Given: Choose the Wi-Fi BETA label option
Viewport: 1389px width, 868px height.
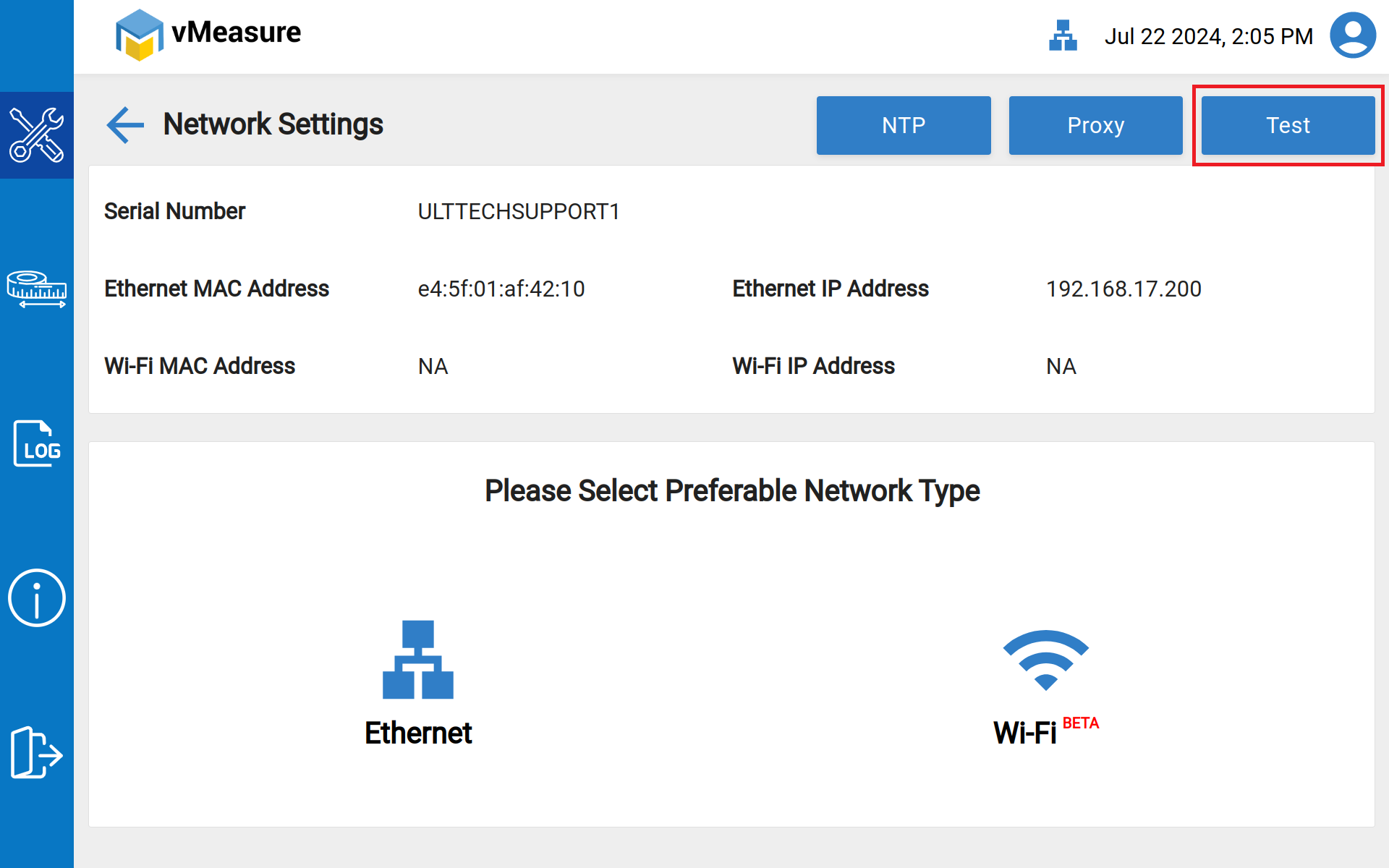Looking at the screenshot, I should tap(1045, 732).
